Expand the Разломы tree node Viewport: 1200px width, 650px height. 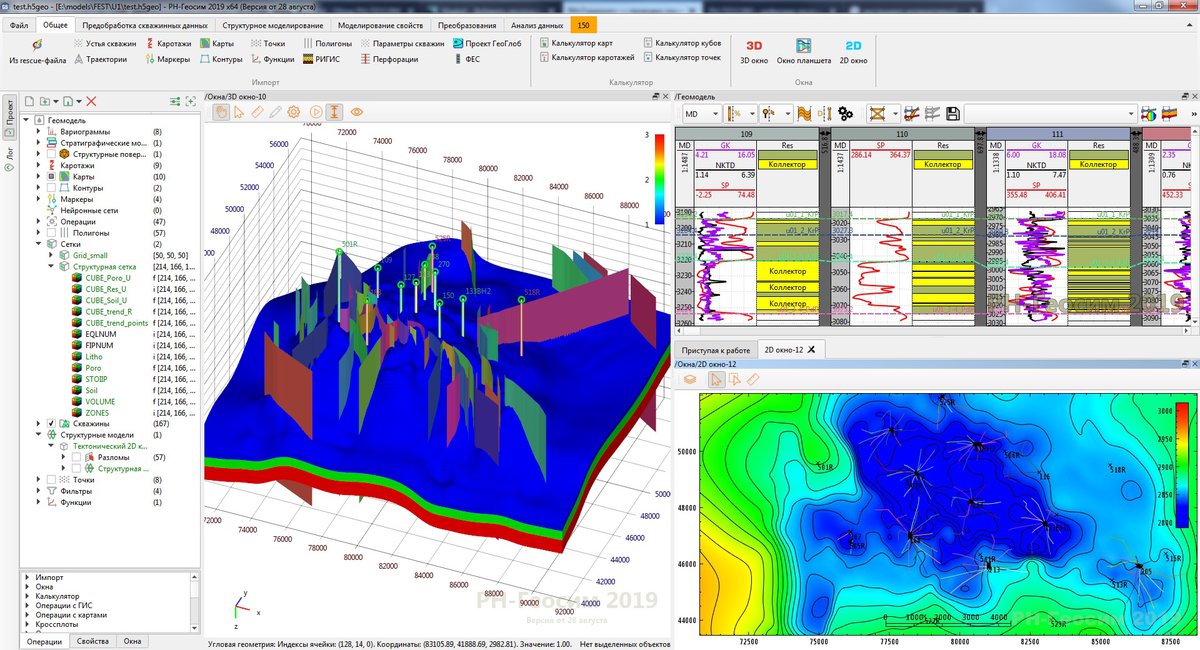click(x=63, y=457)
